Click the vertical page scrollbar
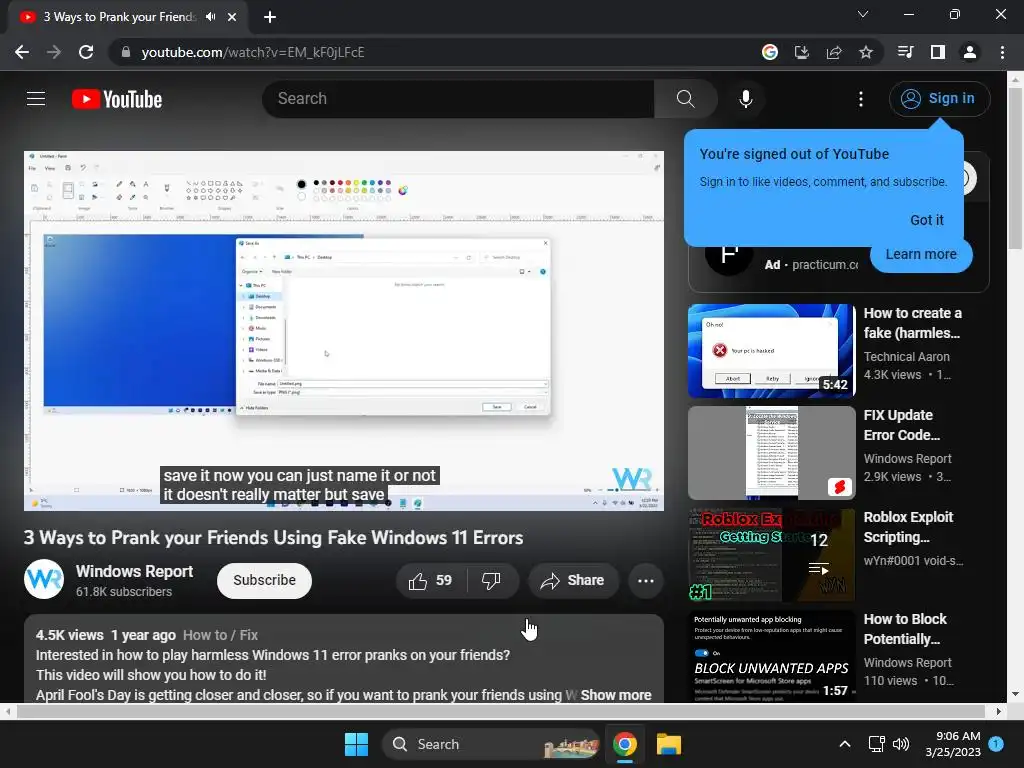Image resolution: width=1024 pixels, height=768 pixels. (x=1015, y=168)
